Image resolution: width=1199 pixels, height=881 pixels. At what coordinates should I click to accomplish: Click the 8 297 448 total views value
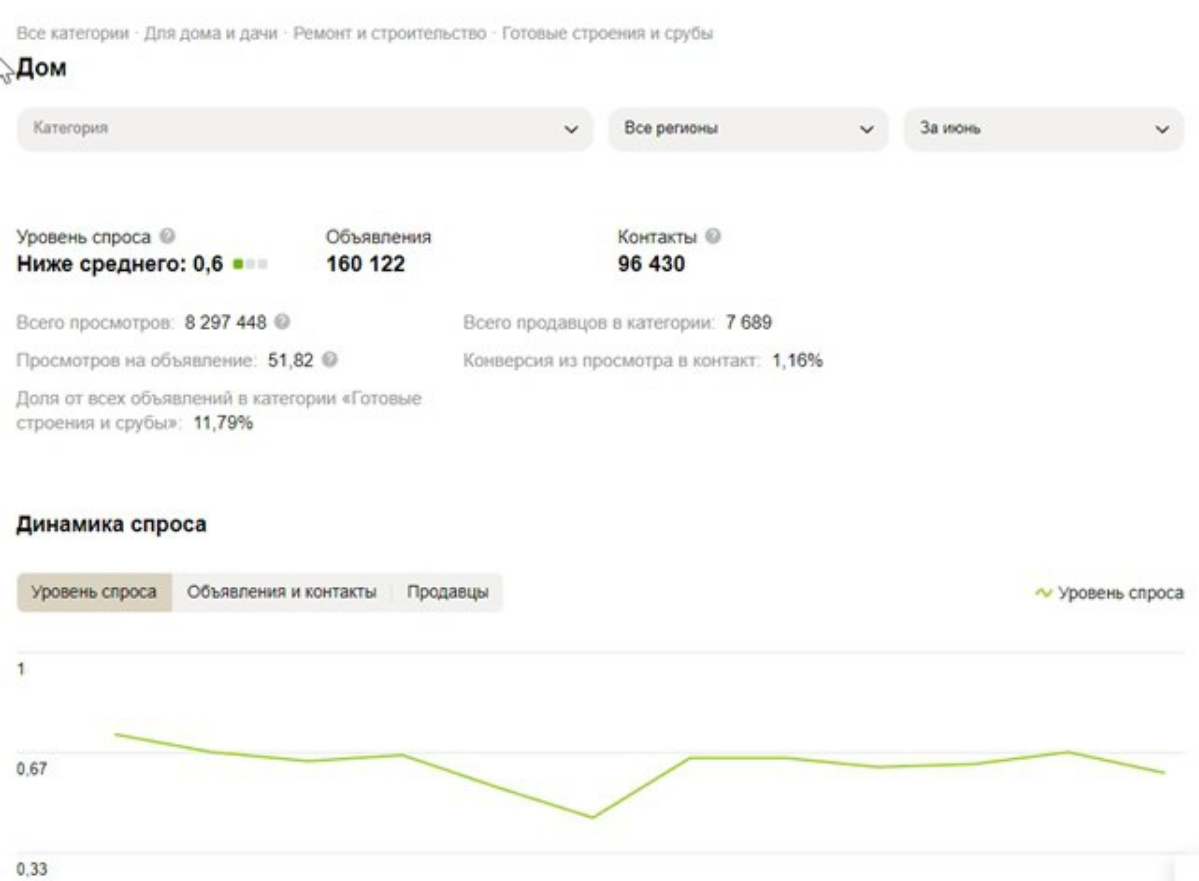226,322
